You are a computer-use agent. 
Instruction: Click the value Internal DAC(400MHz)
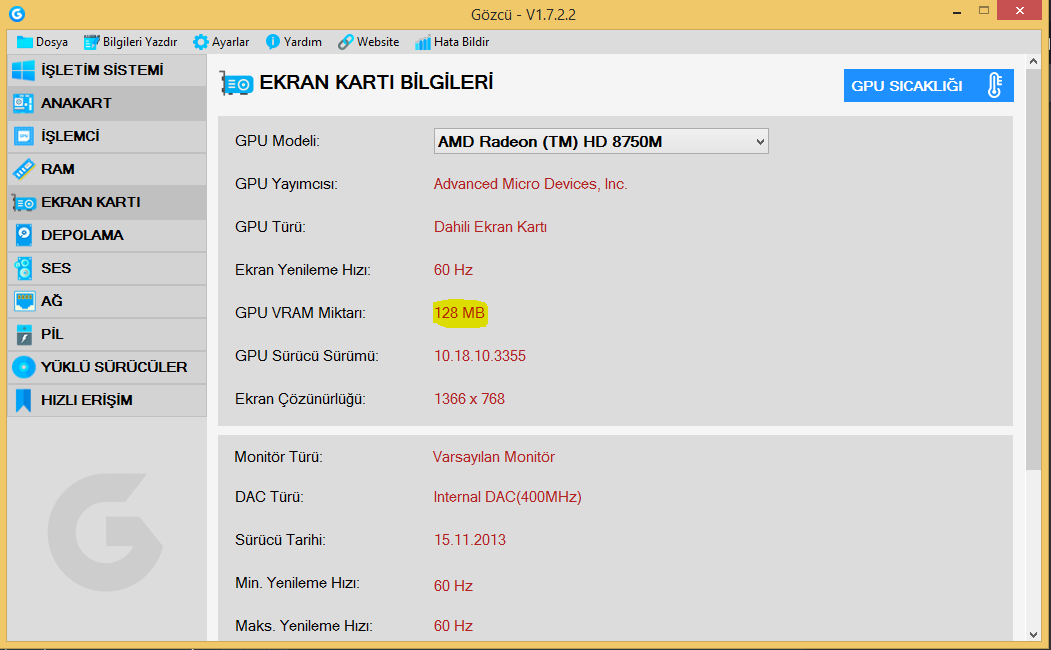pyautogui.click(x=507, y=497)
